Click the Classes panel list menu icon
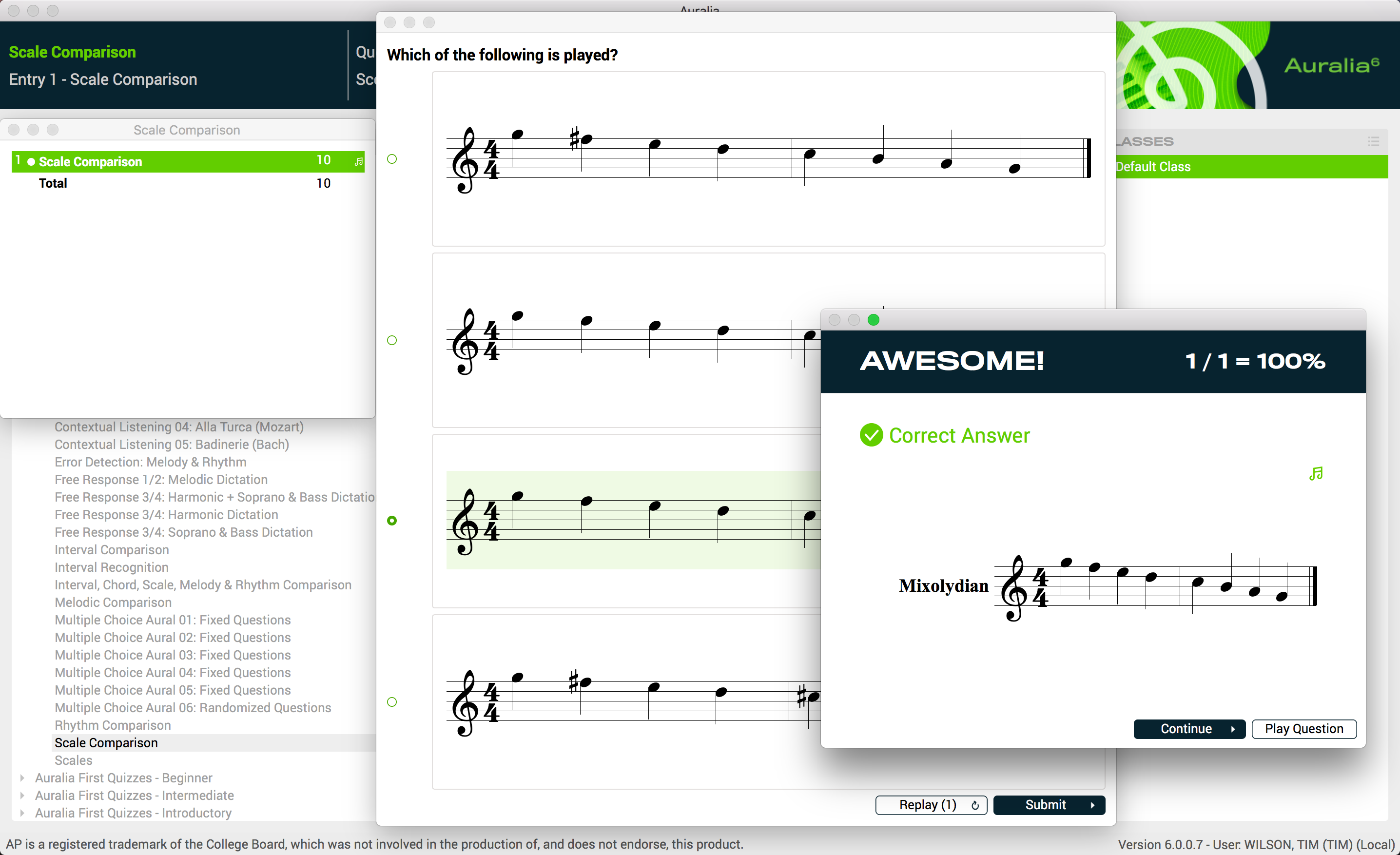This screenshot has width=1400, height=855. 1373,141
